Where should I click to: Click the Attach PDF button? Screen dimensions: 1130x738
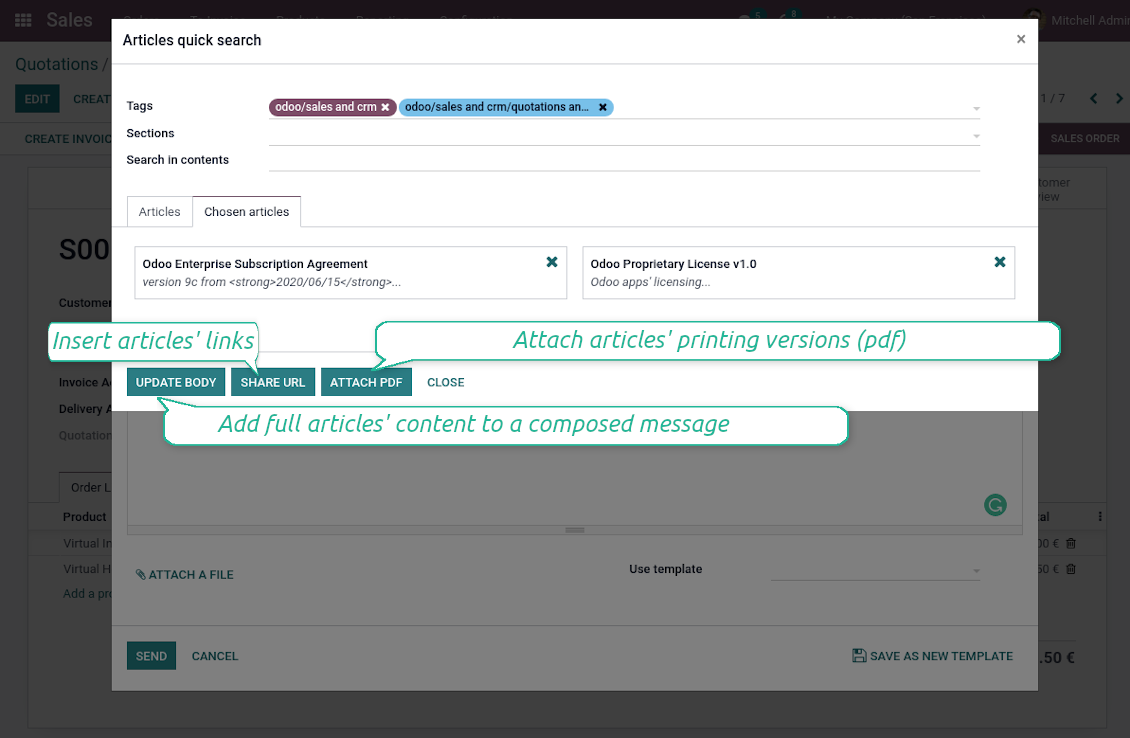tap(366, 382)
